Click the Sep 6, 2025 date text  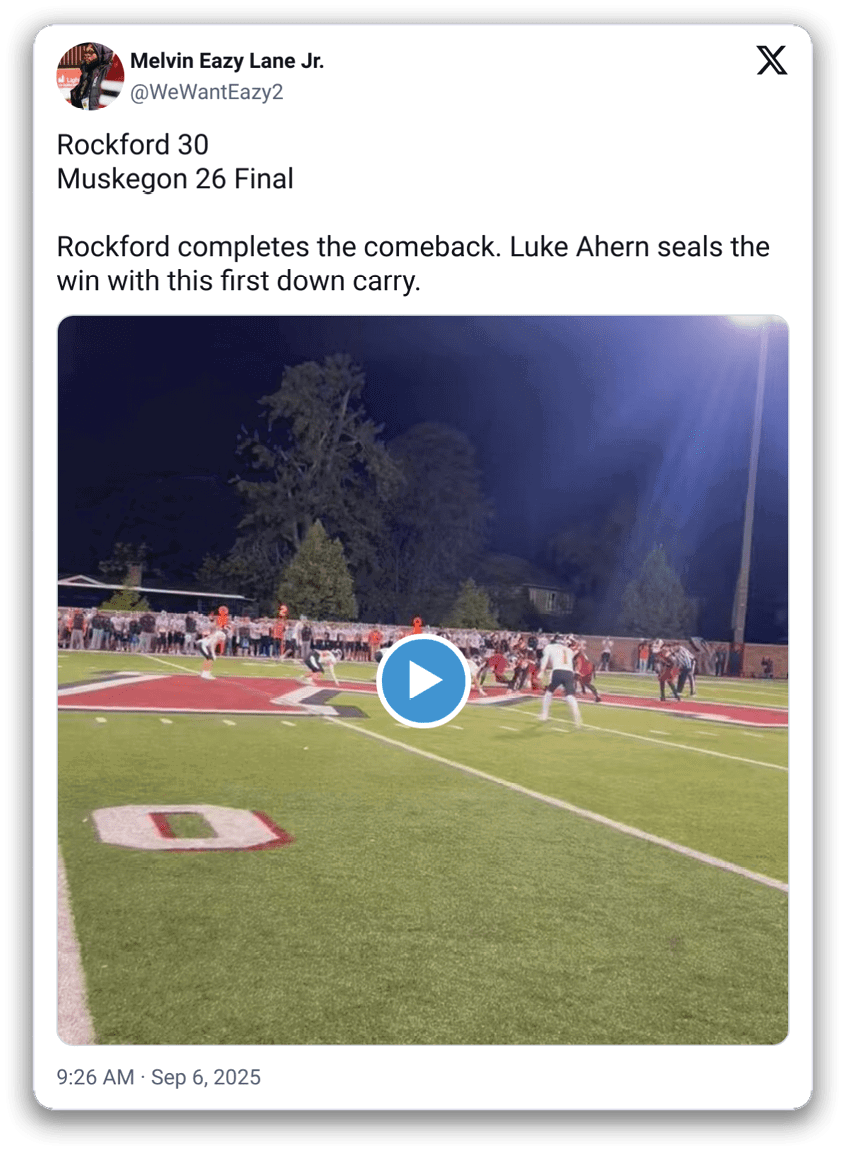206,1077
